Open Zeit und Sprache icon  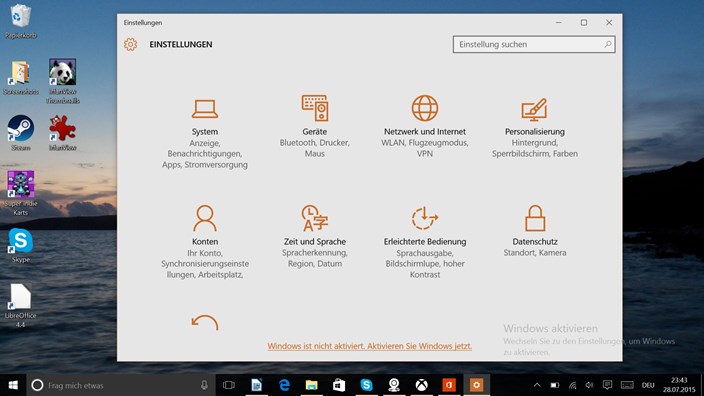tap(314, 218)
